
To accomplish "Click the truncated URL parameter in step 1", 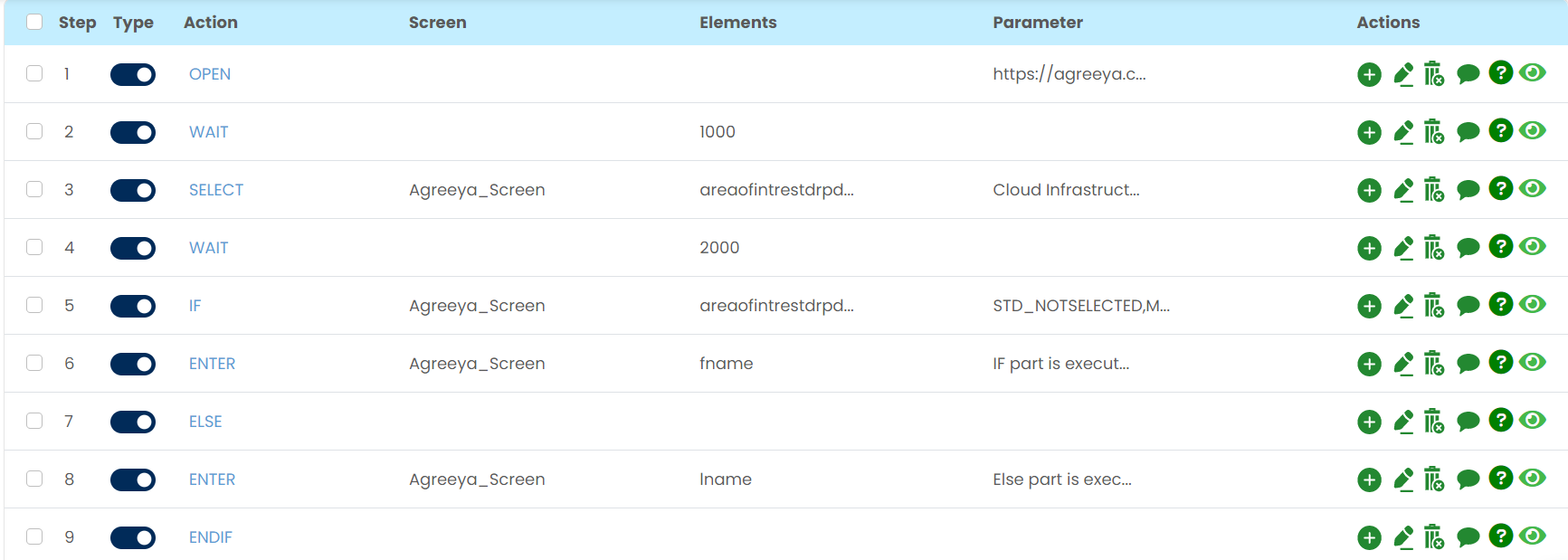I will tap(1069, 74).
